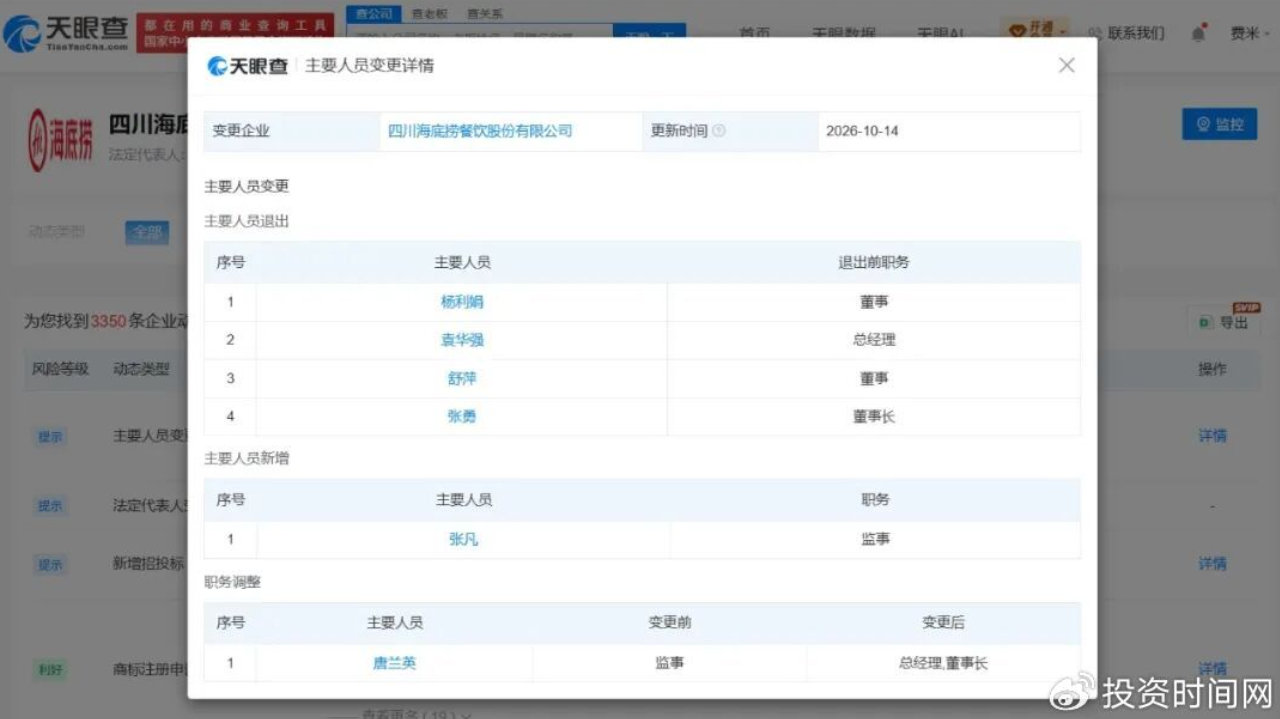Open 唐兰英 person profile link
This screenshot has height=719, width=1280.
[x=394, y=663]
